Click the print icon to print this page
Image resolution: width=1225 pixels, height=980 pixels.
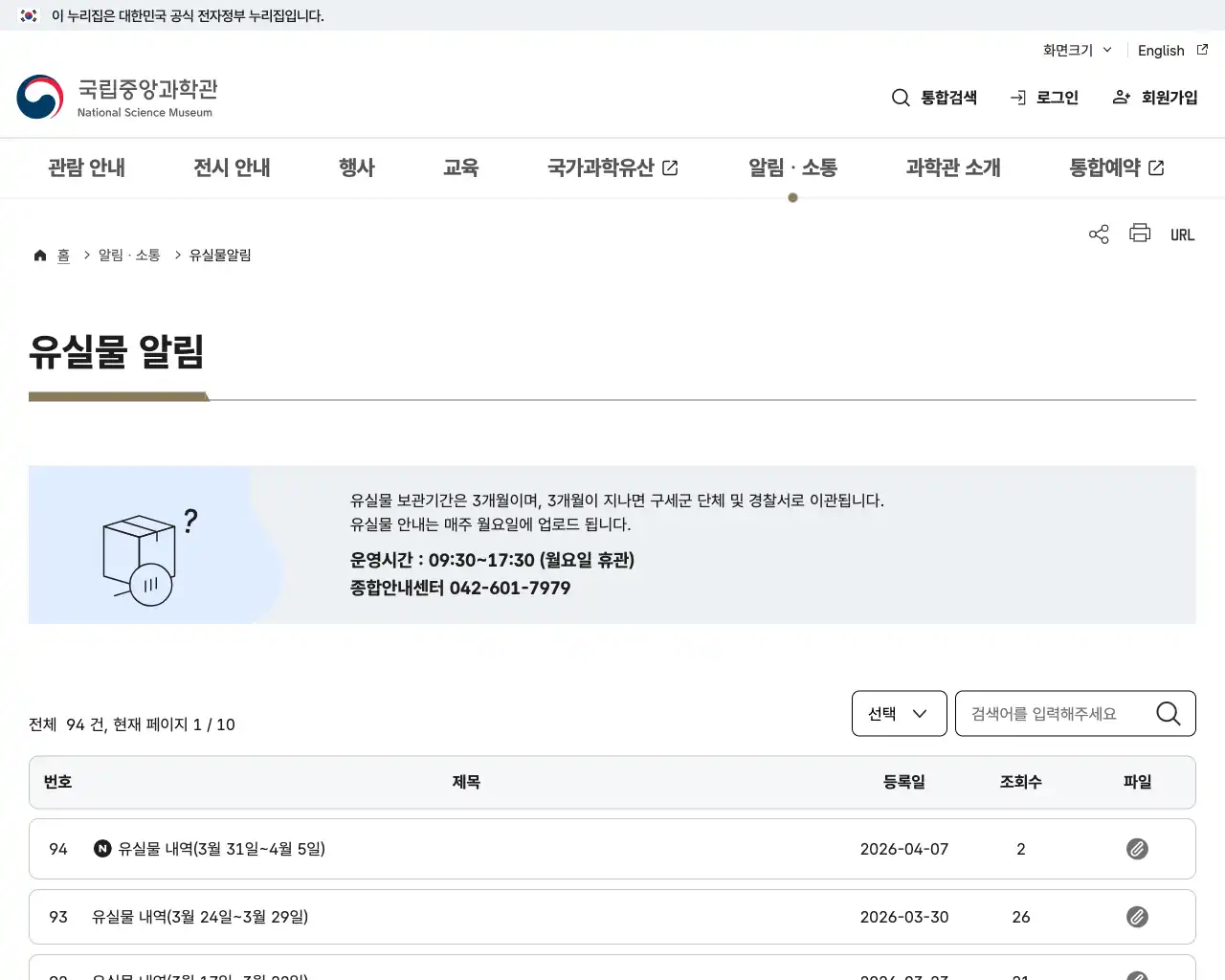click(1139, 234)
